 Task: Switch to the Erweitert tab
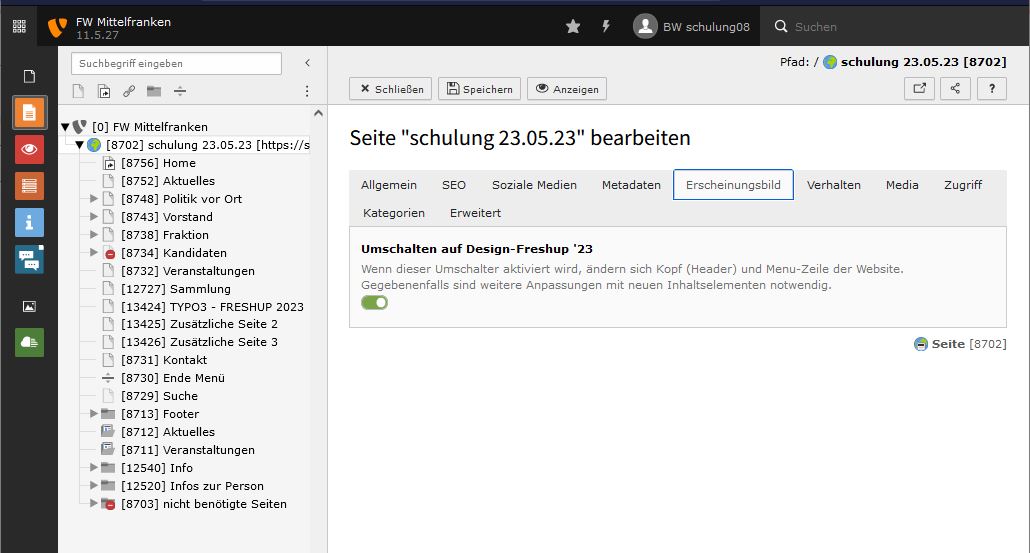coord(476,213)
